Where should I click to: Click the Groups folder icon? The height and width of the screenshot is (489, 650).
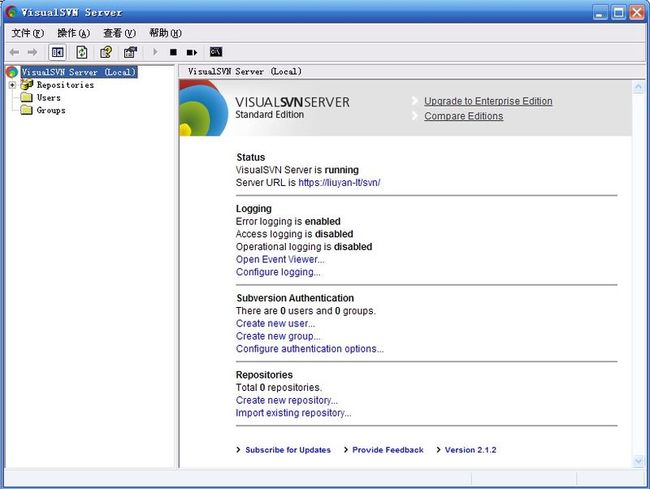pyautogui.click(x=27, y=110)
